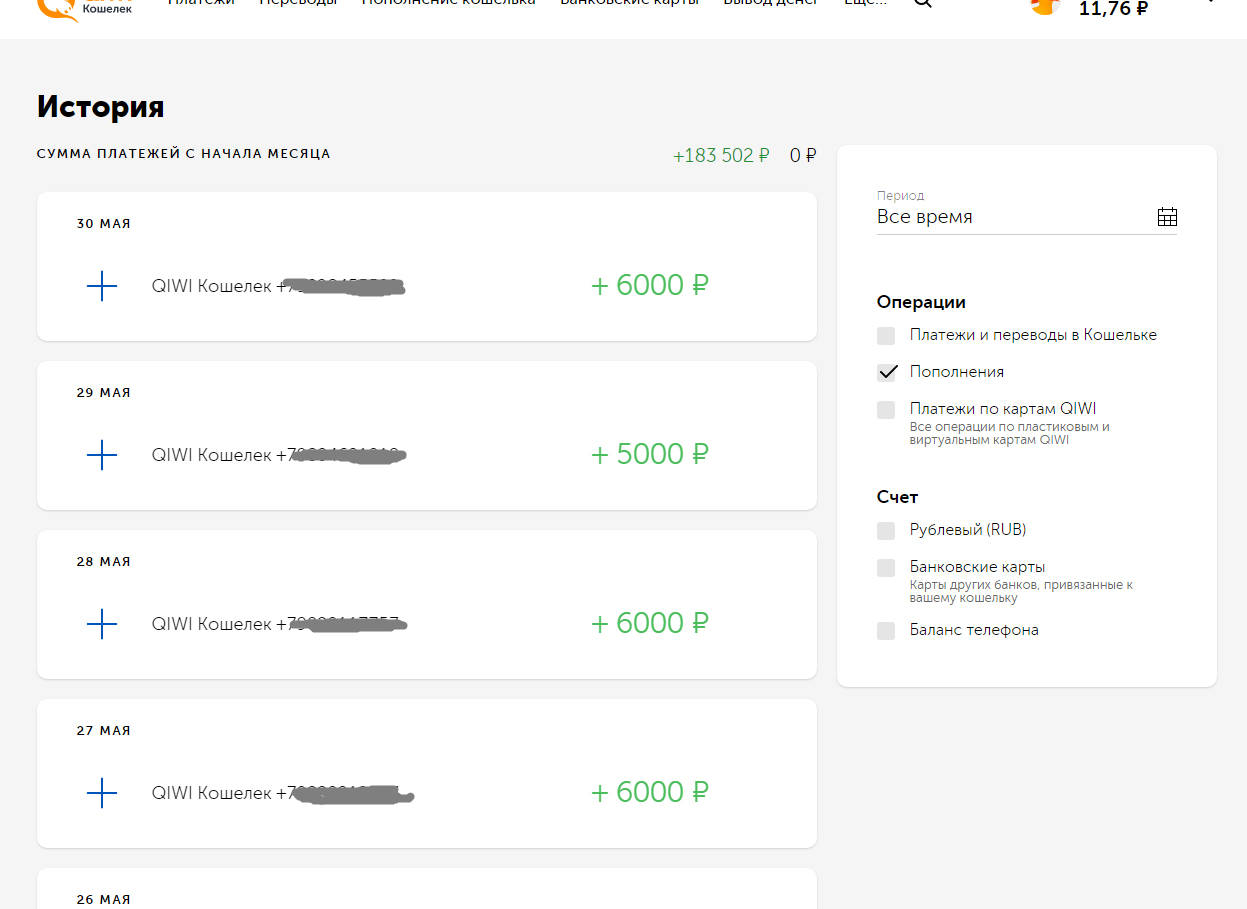Click the orange profile avatar icon
Viewport: 1247px width, 909px height.
coord(1045,5)
